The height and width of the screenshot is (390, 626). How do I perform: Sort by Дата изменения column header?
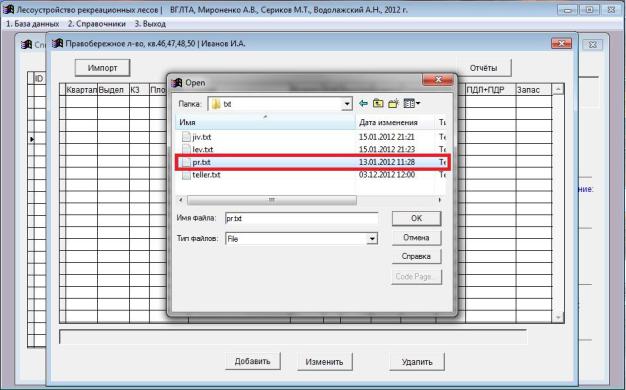point(395,122)
